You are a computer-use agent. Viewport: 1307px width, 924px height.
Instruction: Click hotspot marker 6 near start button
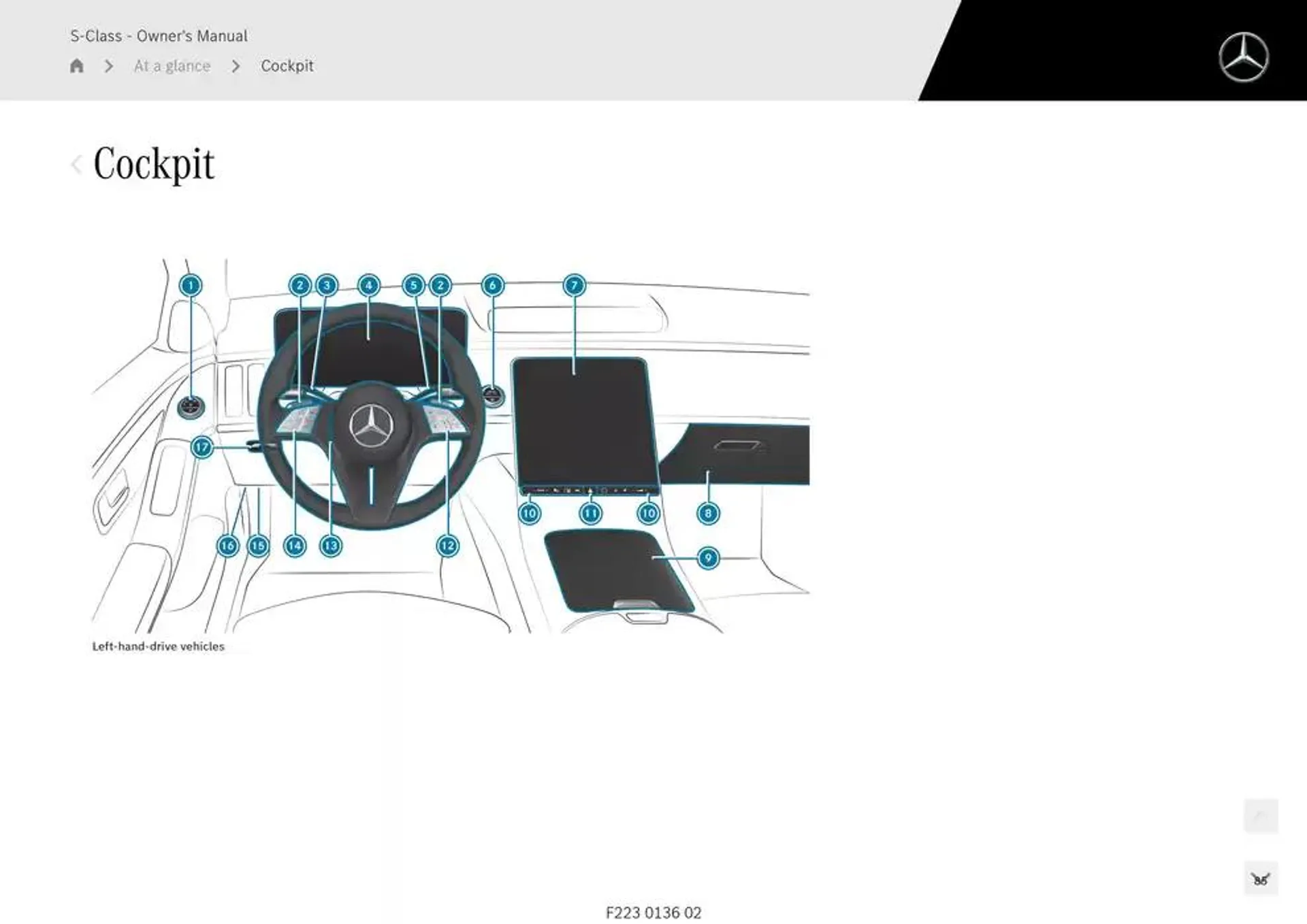tap(493, 285)
